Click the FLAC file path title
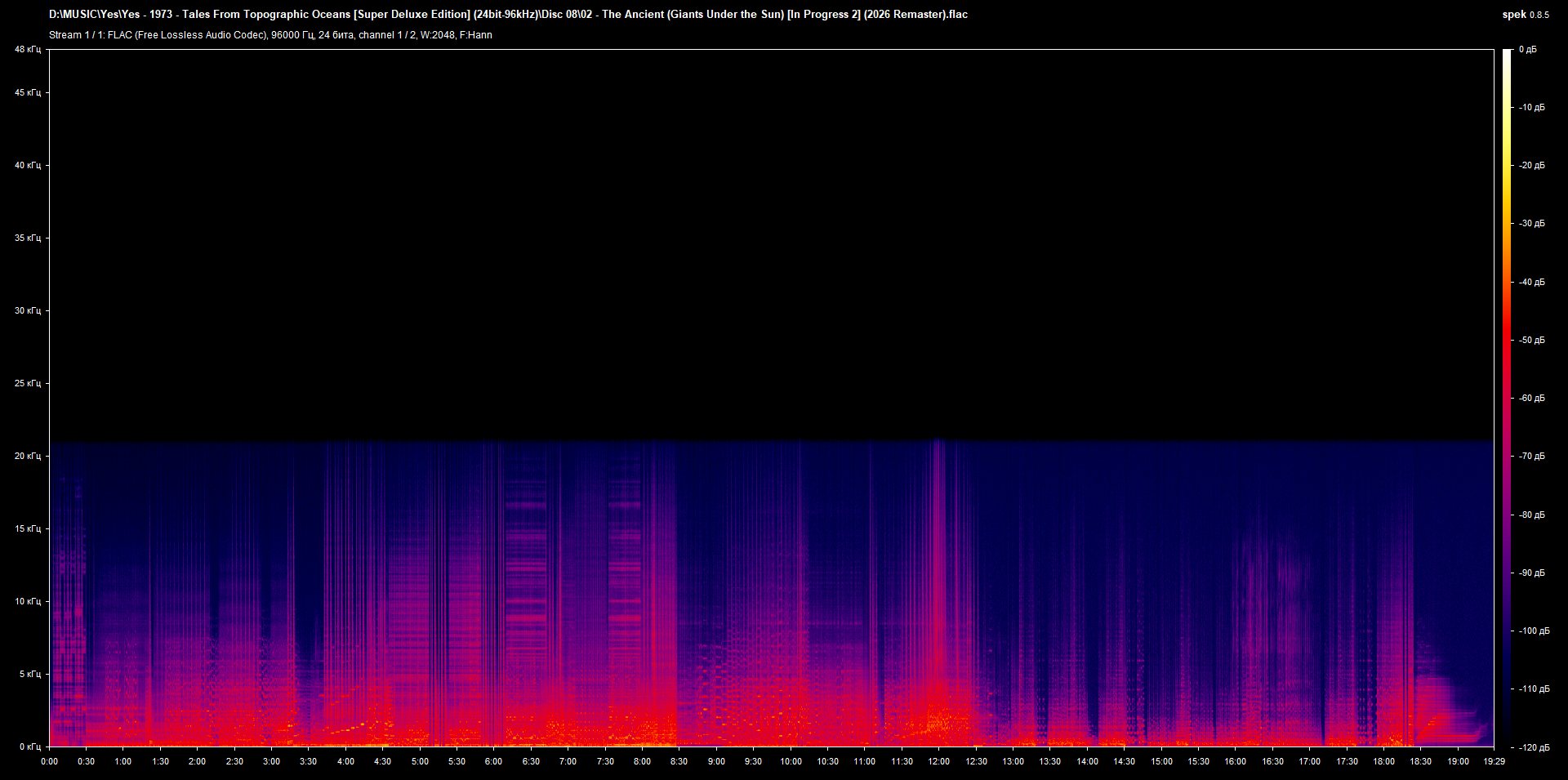 pyautogui.click(x=508, y=14)
